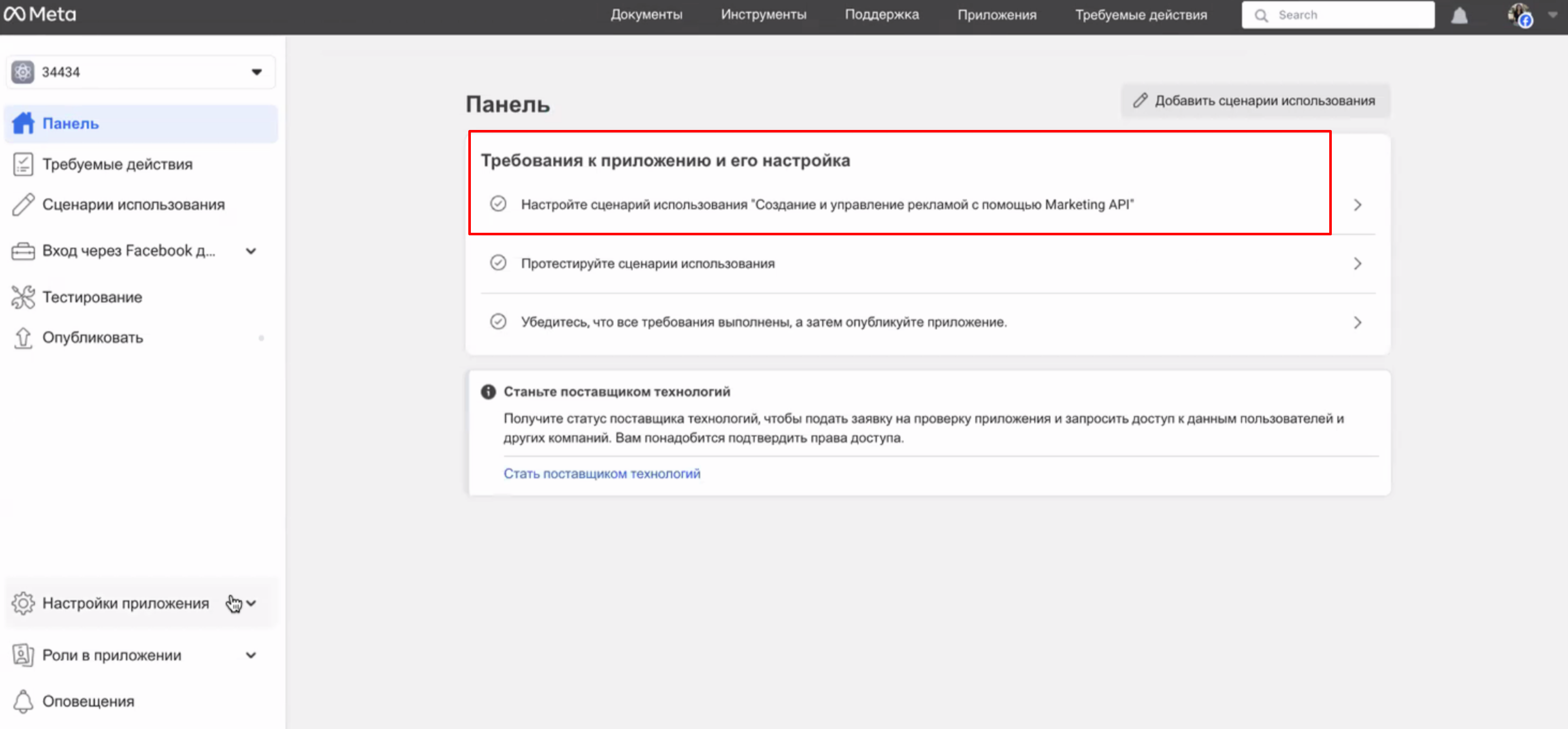Click the Панель home icon
1568x729 pixels.
pyautogui.click(x=23, y=123)
